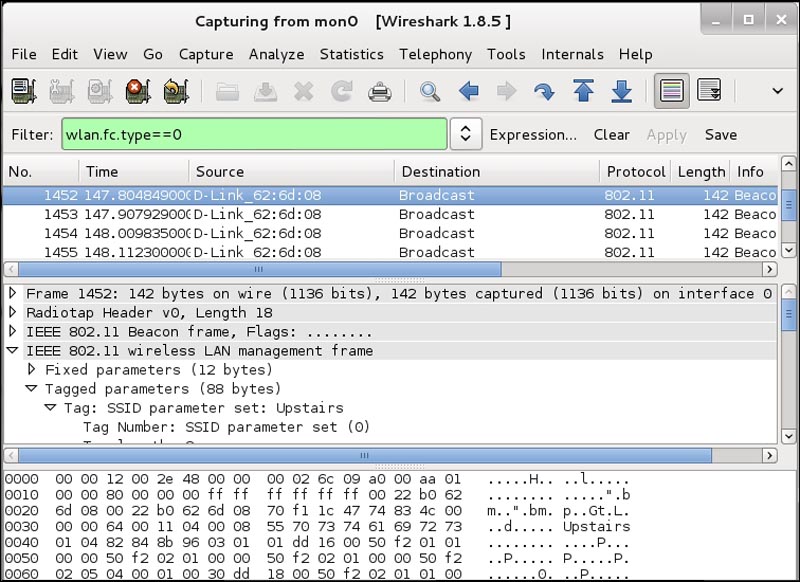The image size is (800, 582).
Task: Clear the current display filter
Action: click(611, 134)
